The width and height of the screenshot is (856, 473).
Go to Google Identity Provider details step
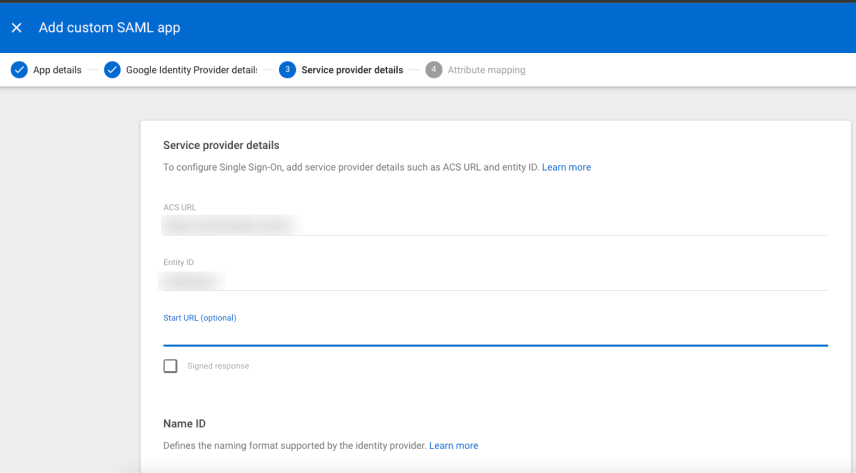192,70
